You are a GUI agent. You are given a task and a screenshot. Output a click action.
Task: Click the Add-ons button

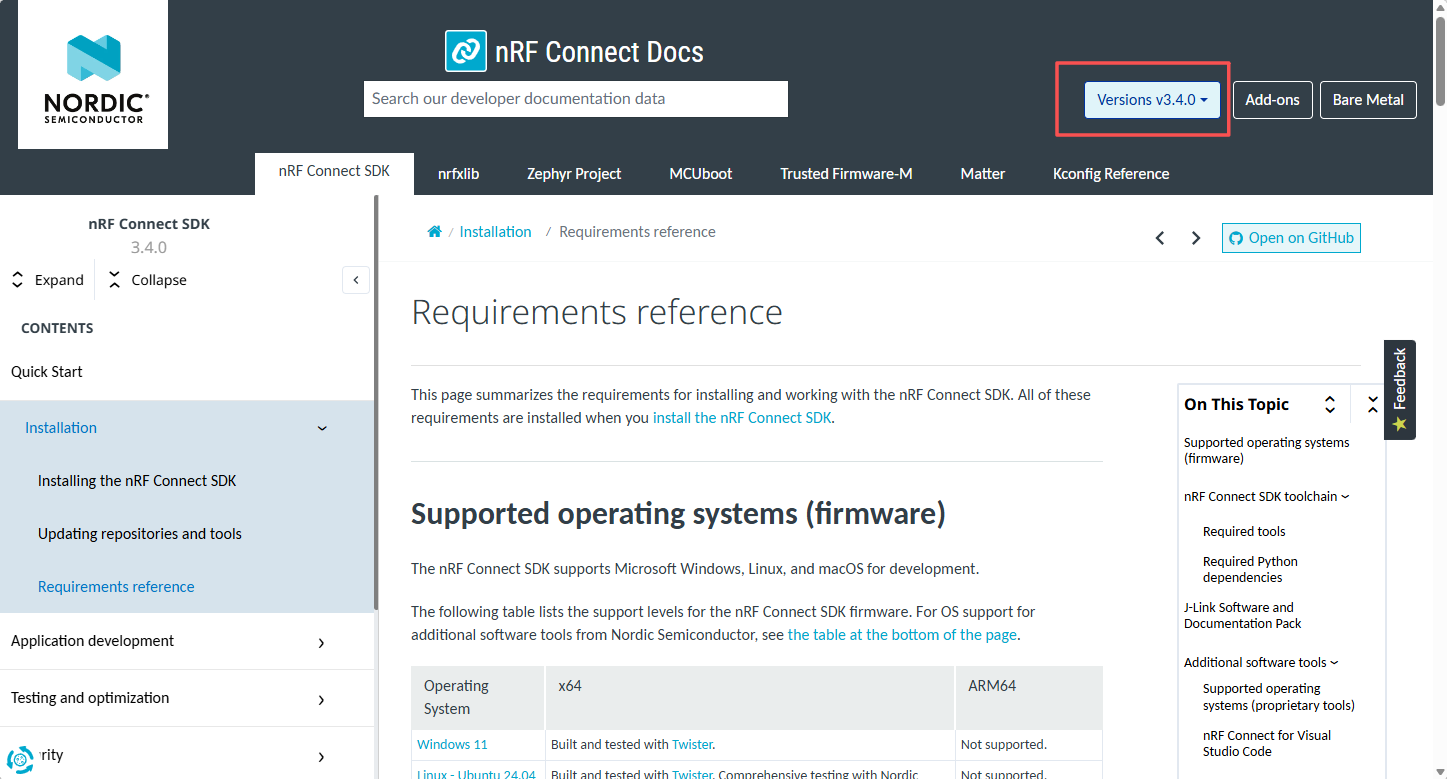(1272, 100)
